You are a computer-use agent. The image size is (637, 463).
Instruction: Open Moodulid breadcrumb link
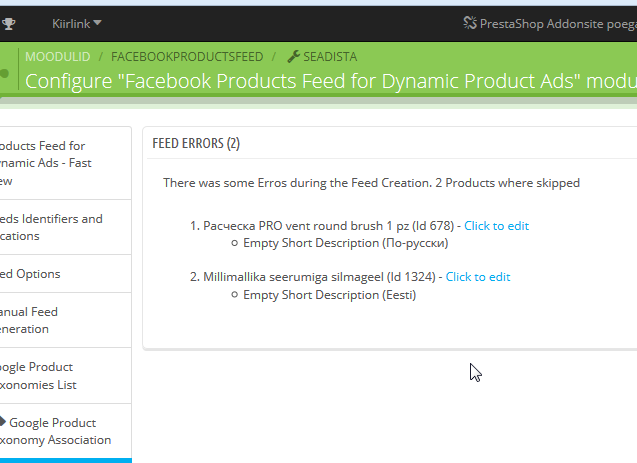tap(56, 57)
